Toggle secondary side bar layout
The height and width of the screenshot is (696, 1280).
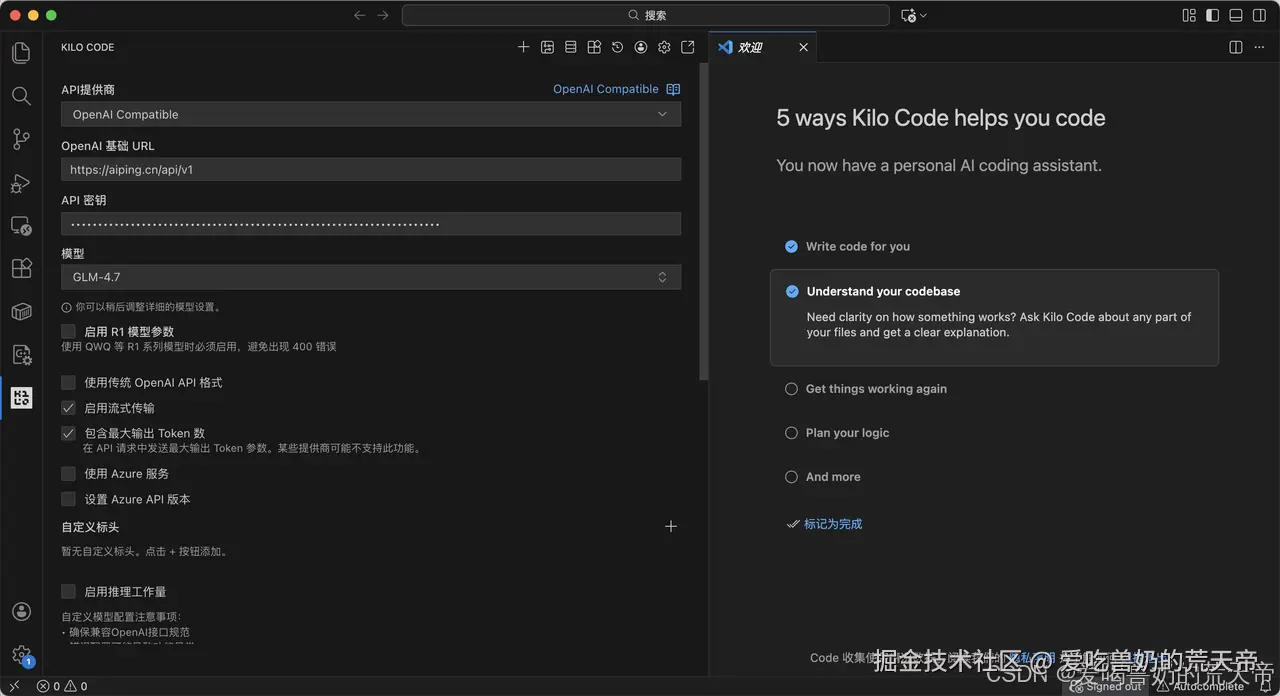tap(1260, 15)
